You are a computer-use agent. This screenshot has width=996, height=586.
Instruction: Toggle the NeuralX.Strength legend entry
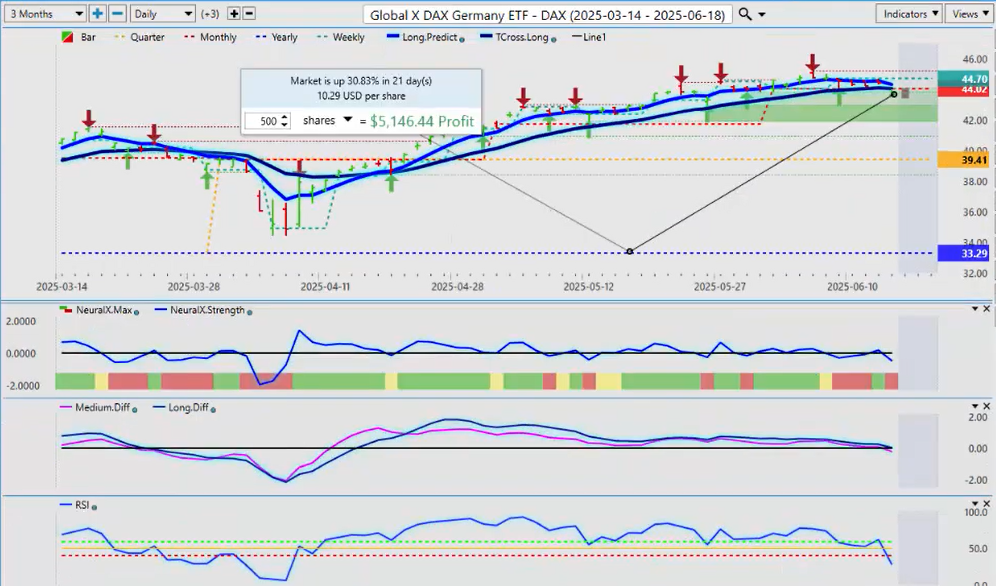pos(201,310)
